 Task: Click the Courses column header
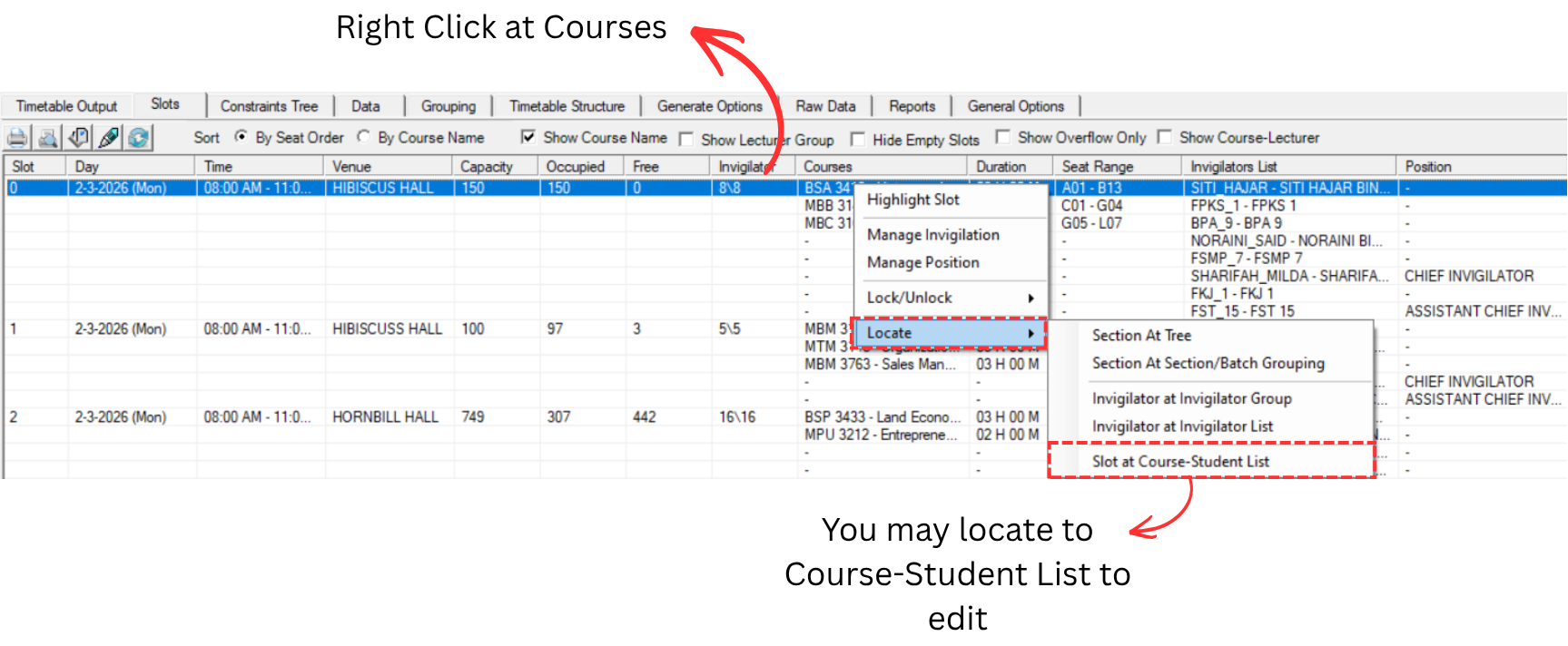[x=882, y=167]
